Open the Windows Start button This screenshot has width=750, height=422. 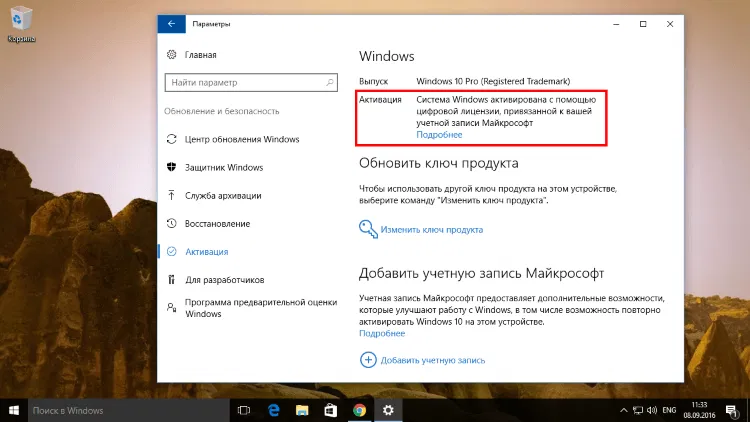pyautogui.click(x=14, y=411)
